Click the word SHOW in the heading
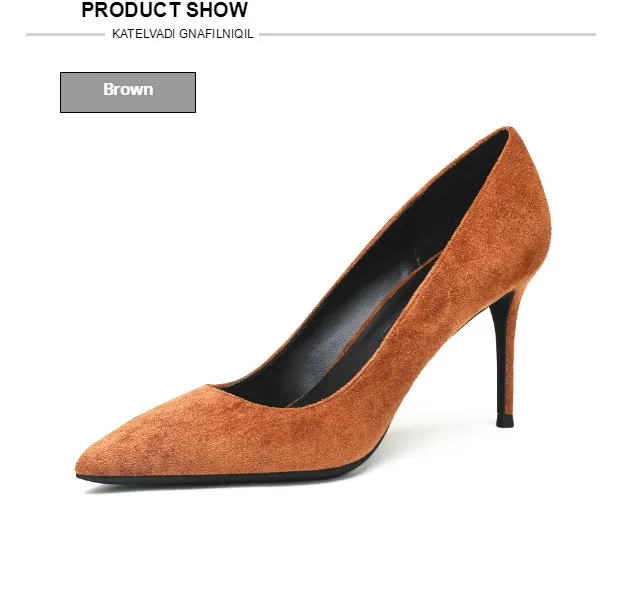This screenshot has width=620, height=592. pyautogui.click(x=217, y=10)
